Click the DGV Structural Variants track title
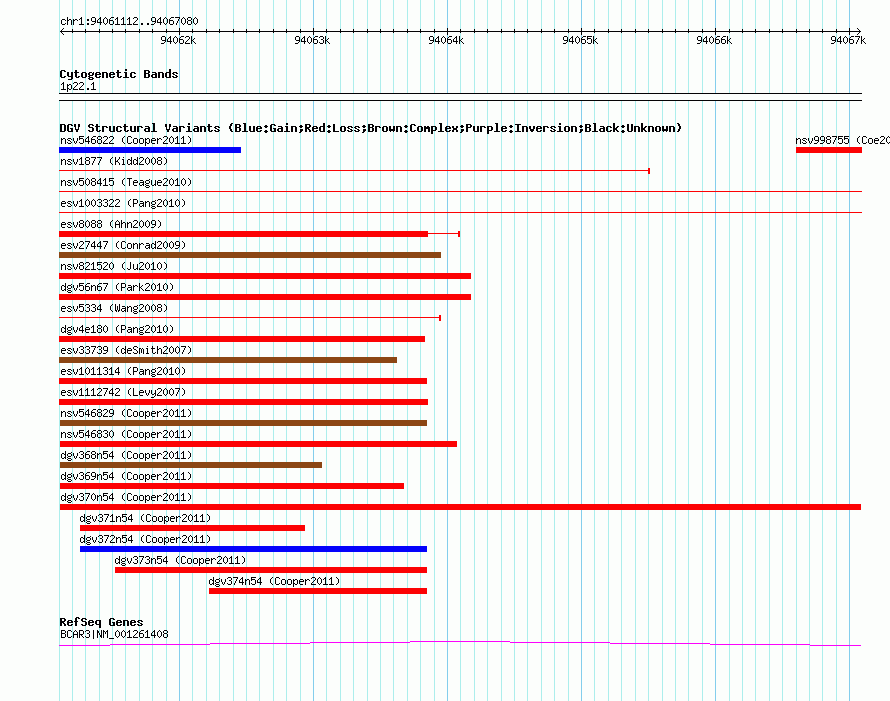Screen dimensions: 890x701 click(x=370, y=128)
